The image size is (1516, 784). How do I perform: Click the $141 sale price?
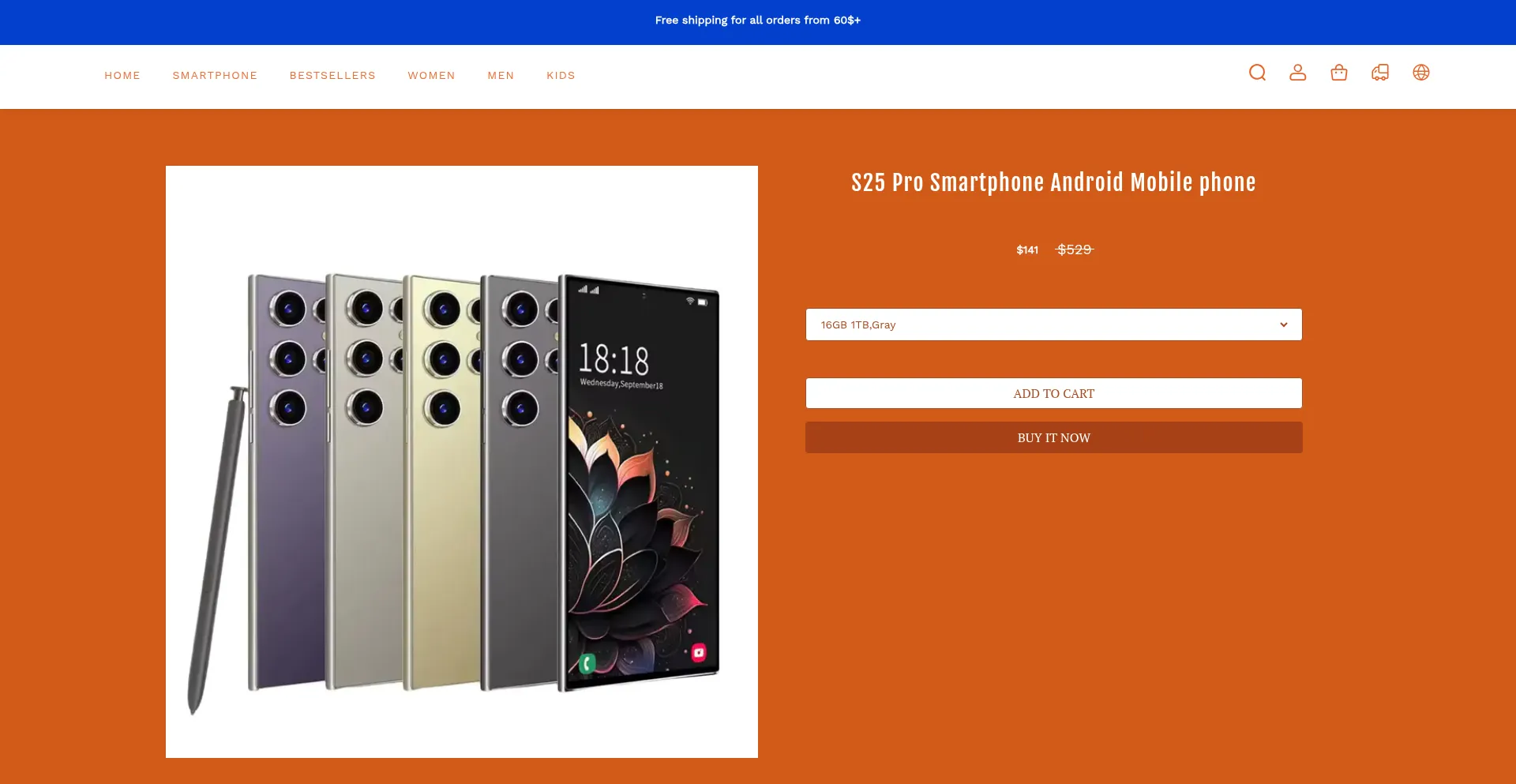pos(1027,250)
